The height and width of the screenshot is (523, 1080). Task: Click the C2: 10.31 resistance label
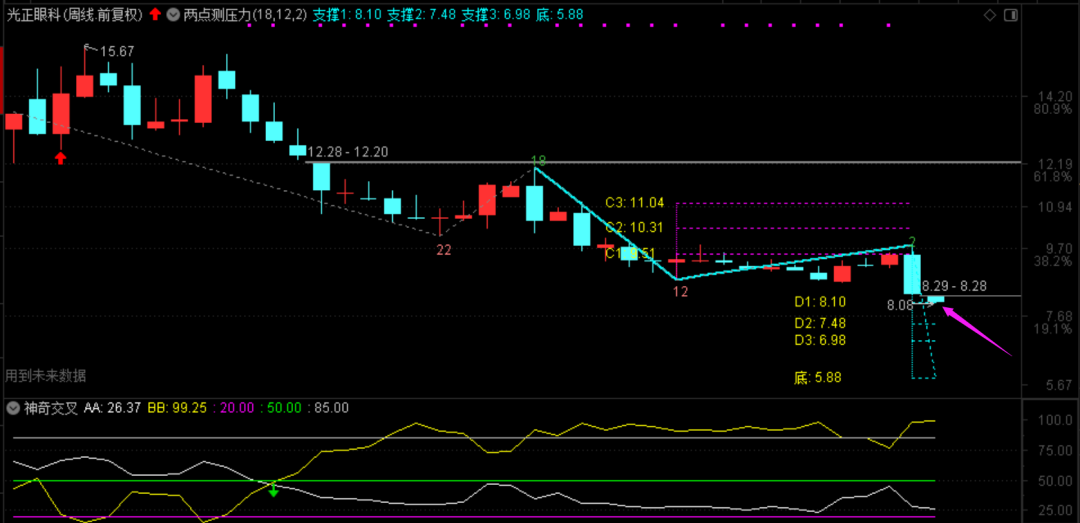tap(634, 227)
